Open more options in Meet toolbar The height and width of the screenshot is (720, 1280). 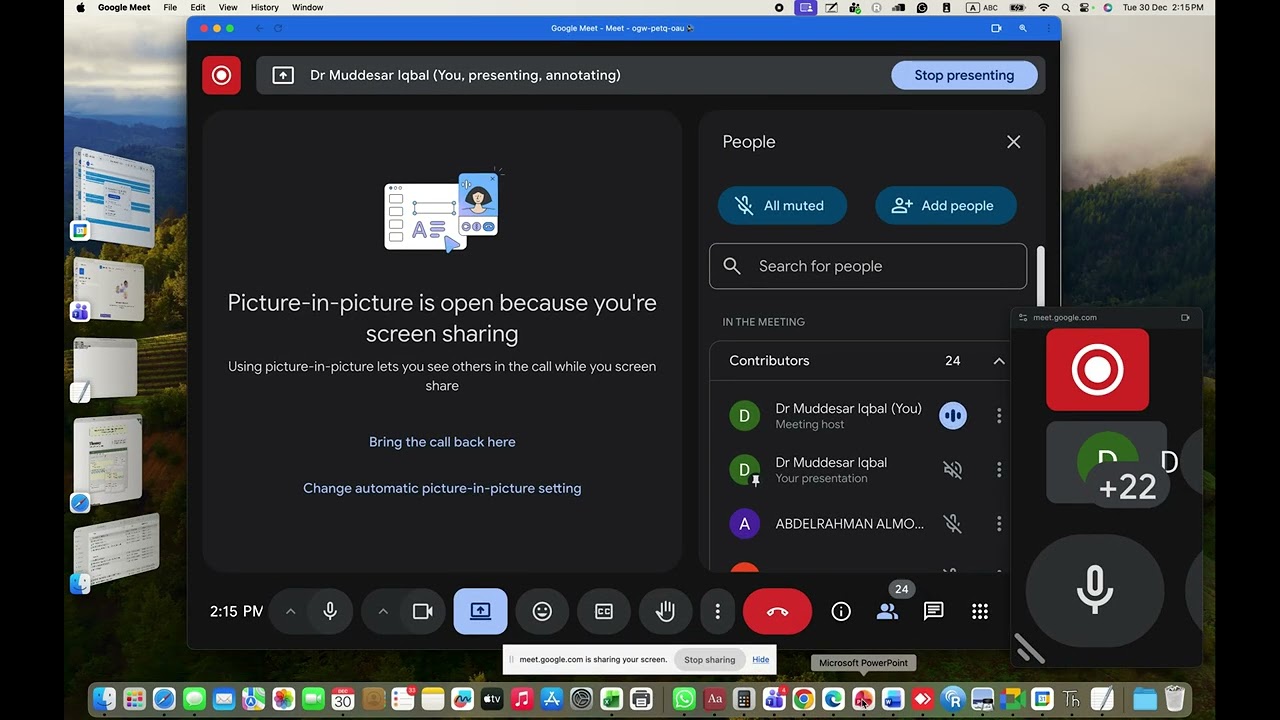pyautogui.click(x=717, y=611)
